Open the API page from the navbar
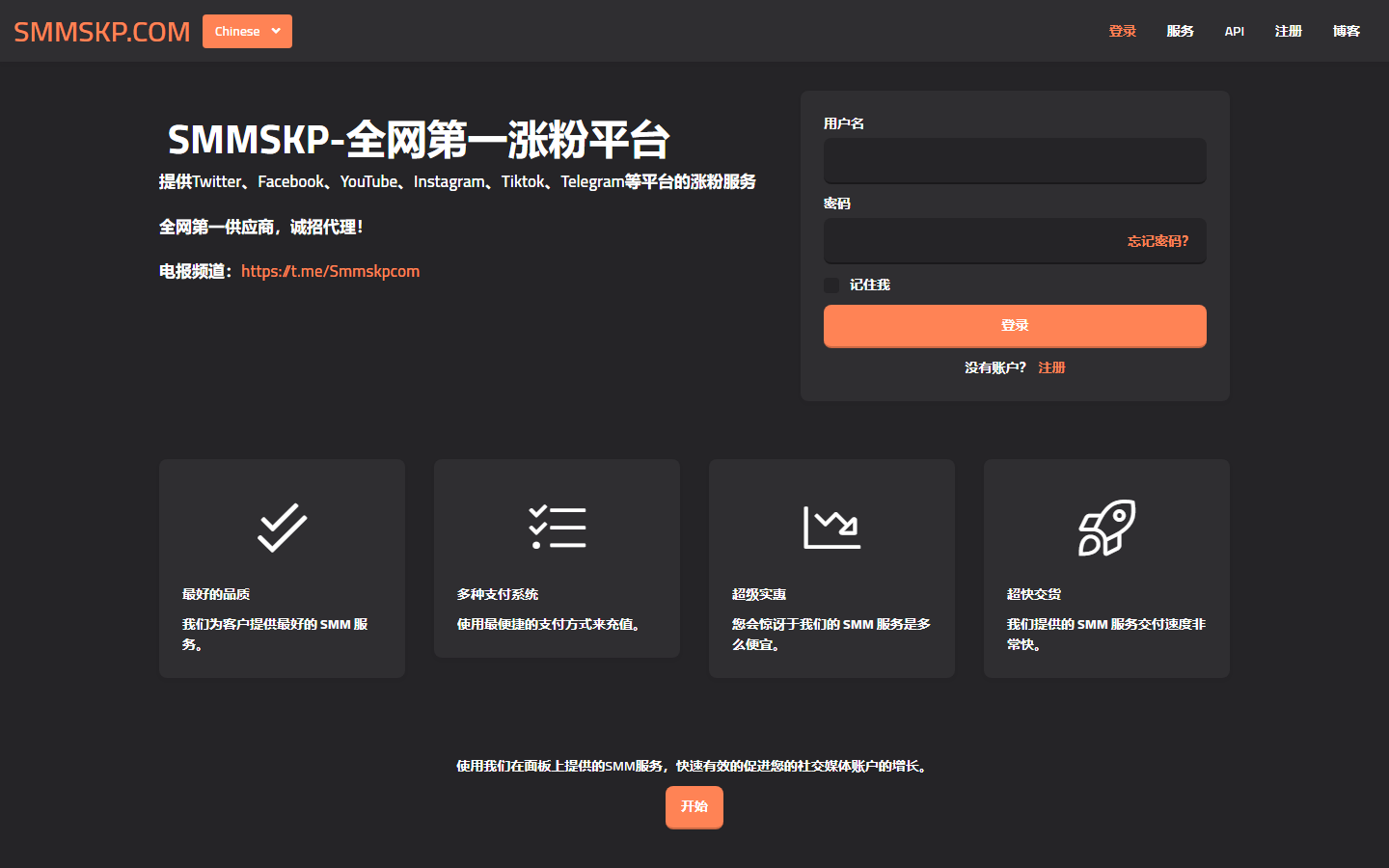 (x=1234, y=30)
